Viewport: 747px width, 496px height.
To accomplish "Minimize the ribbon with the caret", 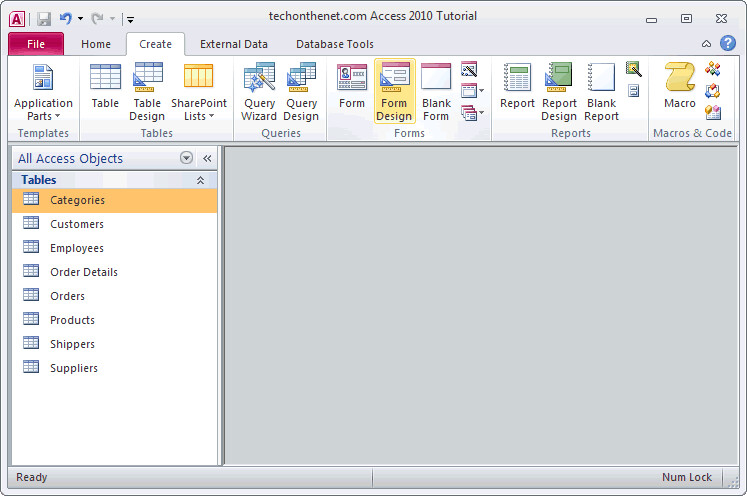I will tap(707, 44).
